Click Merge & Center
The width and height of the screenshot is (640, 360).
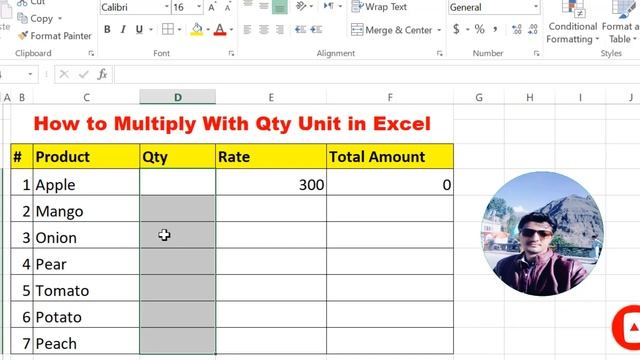[x=391, y=30]
